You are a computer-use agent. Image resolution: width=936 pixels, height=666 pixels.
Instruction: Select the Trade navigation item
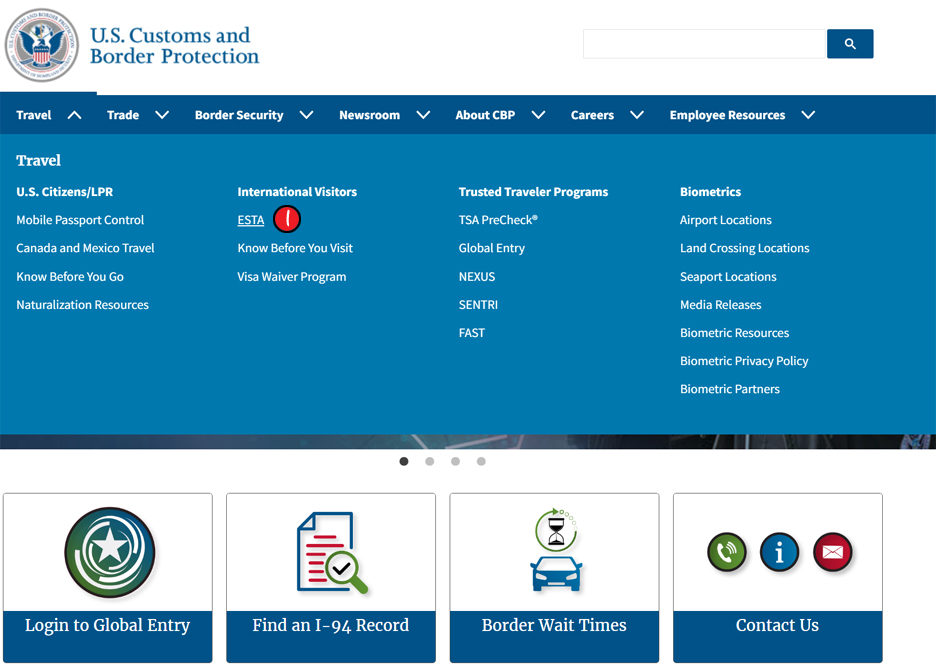point(123,115)
